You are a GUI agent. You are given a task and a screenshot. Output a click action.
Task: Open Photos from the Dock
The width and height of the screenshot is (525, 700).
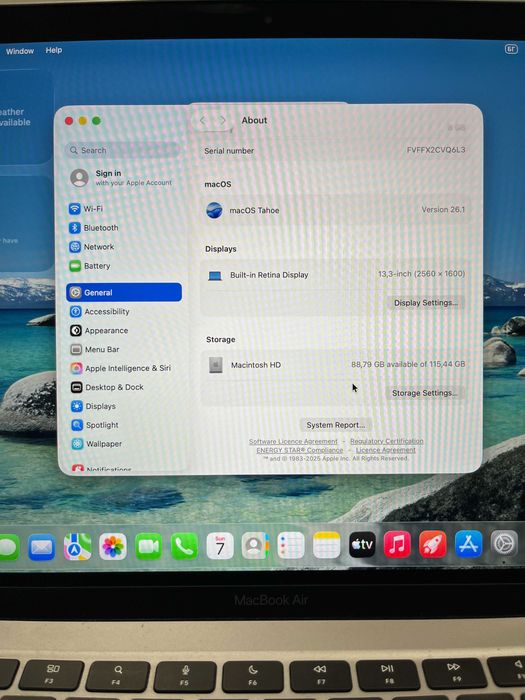point(113,546)
